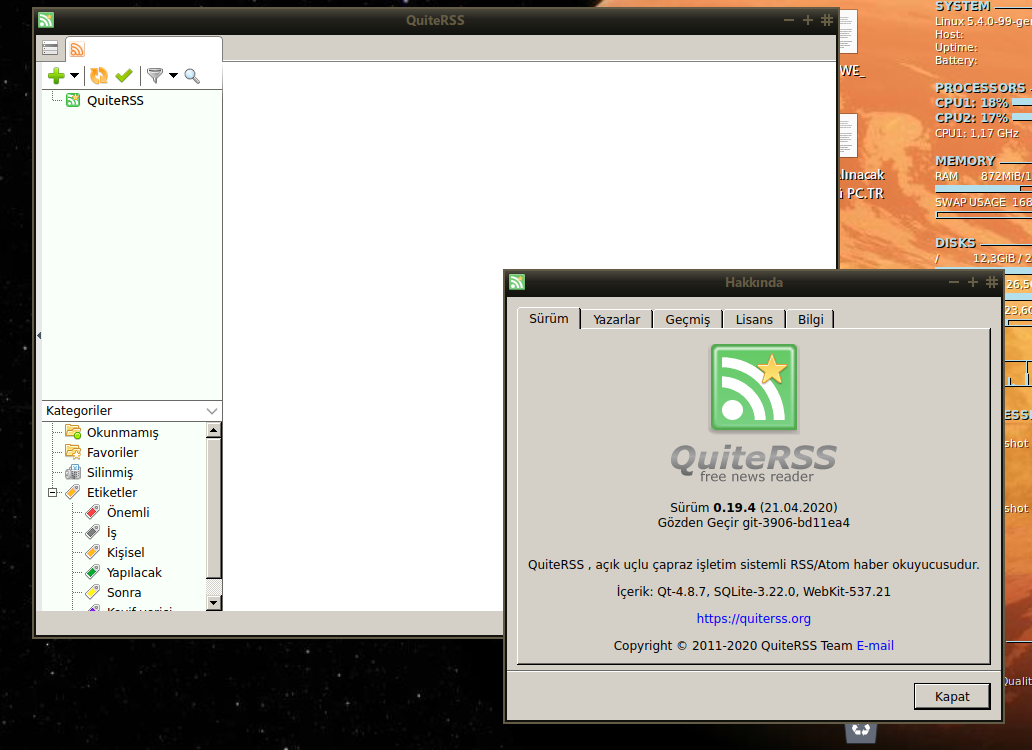Click the categories scrollbar thumb
Screen dimensions: 1032x750
point(213,509)
